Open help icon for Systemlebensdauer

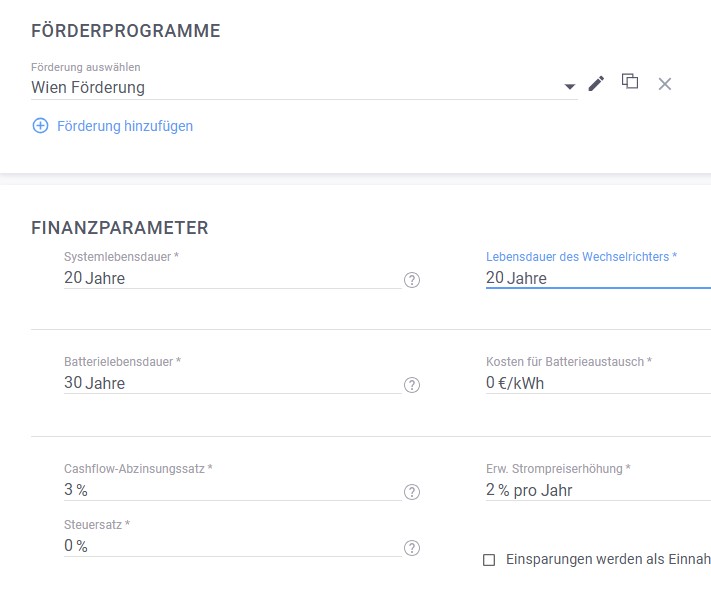(412, 280)
